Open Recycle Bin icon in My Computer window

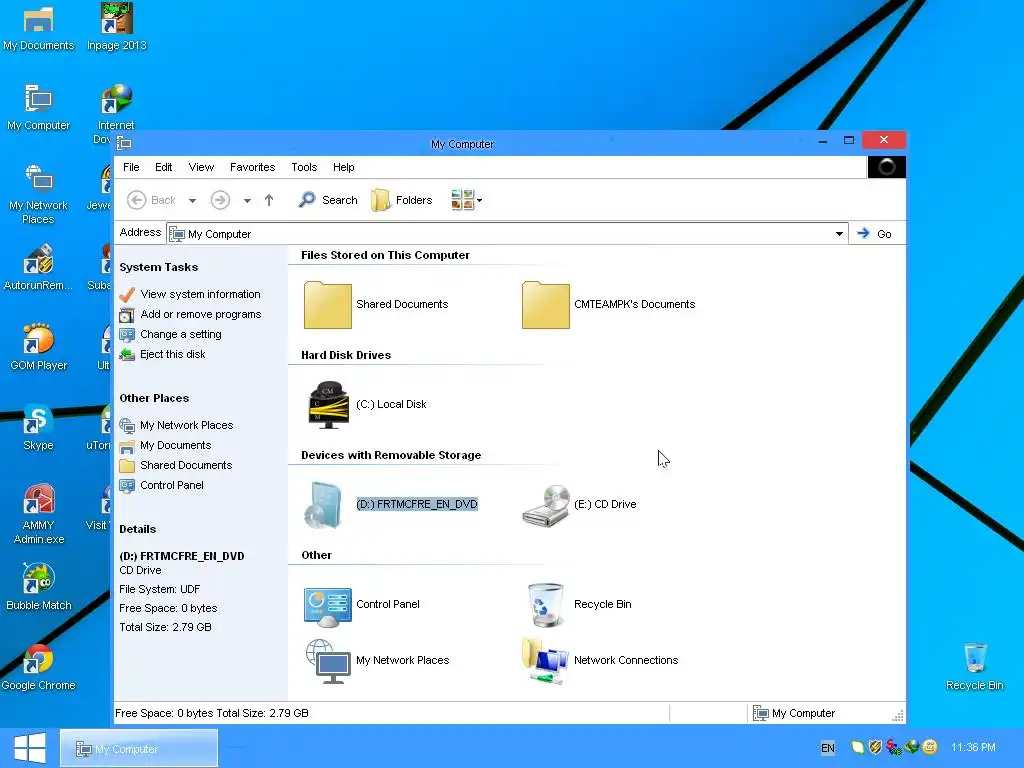point(546,605)
